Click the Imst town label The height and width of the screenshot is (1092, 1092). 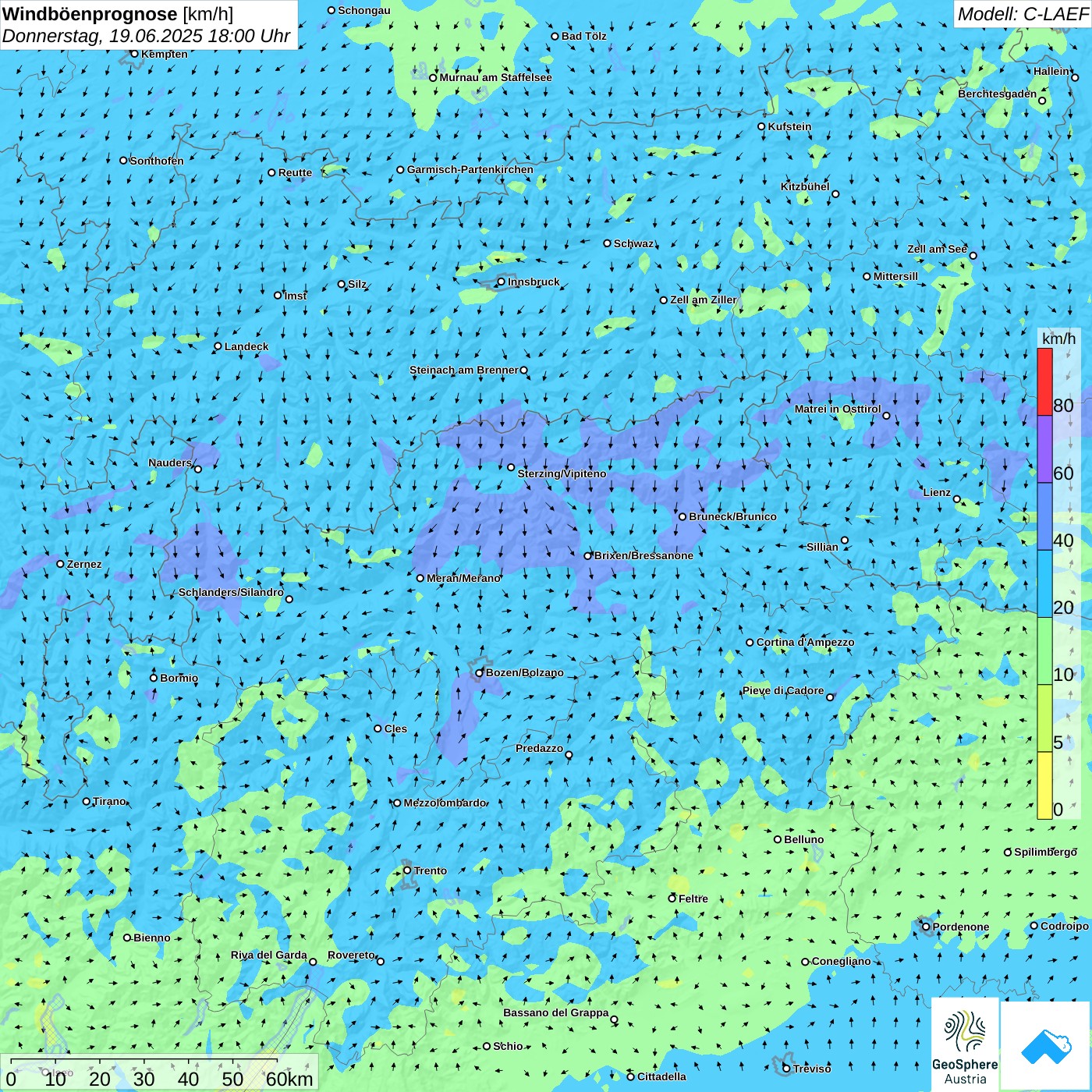(x=296, y=296)
